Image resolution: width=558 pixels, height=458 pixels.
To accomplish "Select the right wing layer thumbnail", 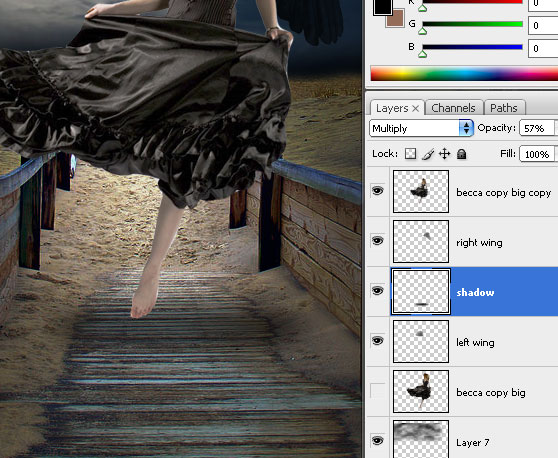I will click(421, 241).
